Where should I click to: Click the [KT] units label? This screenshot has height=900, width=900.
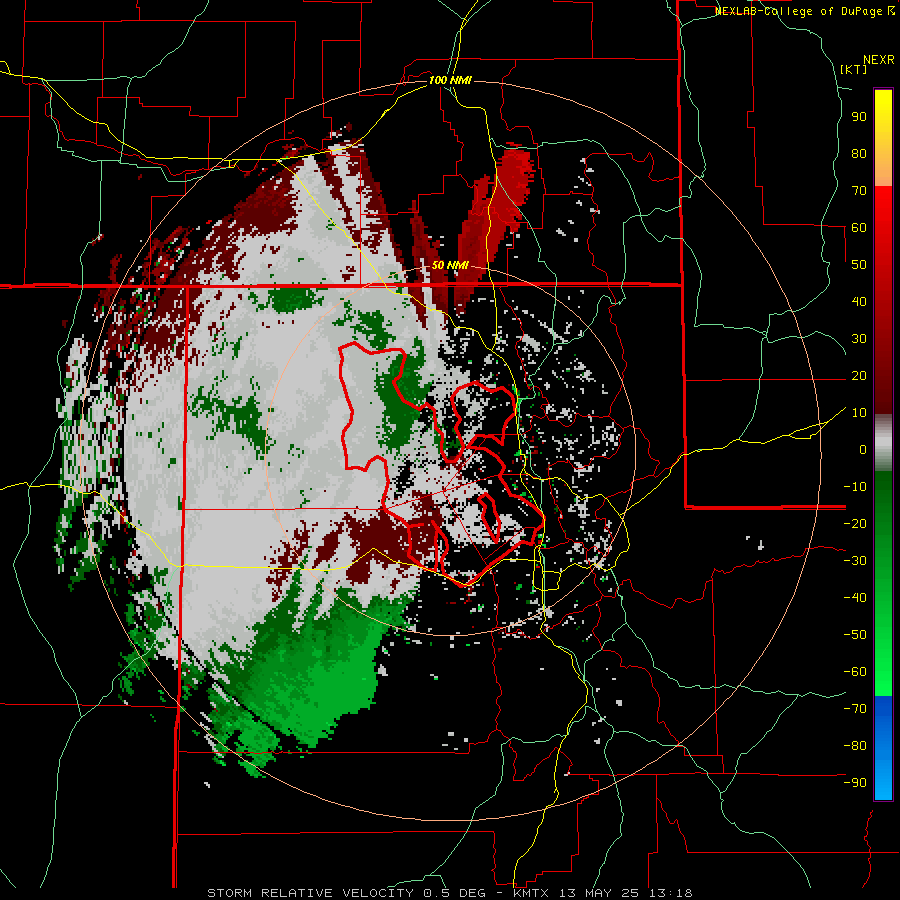[853, 69]
